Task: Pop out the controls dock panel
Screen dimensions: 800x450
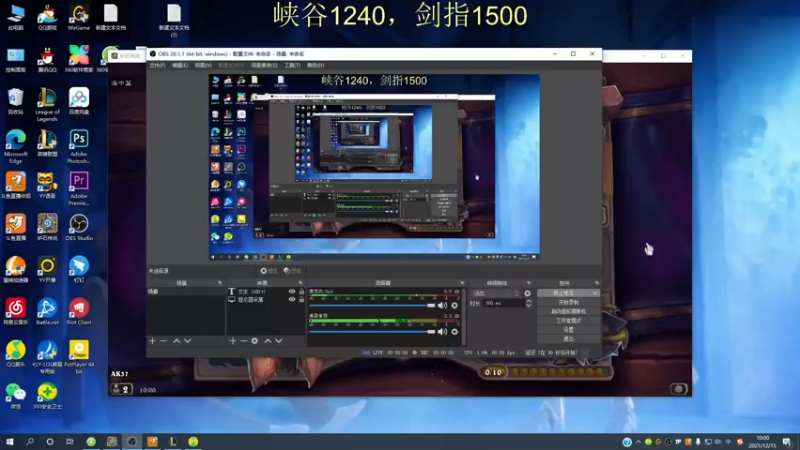Action: [x=596, y=283]
